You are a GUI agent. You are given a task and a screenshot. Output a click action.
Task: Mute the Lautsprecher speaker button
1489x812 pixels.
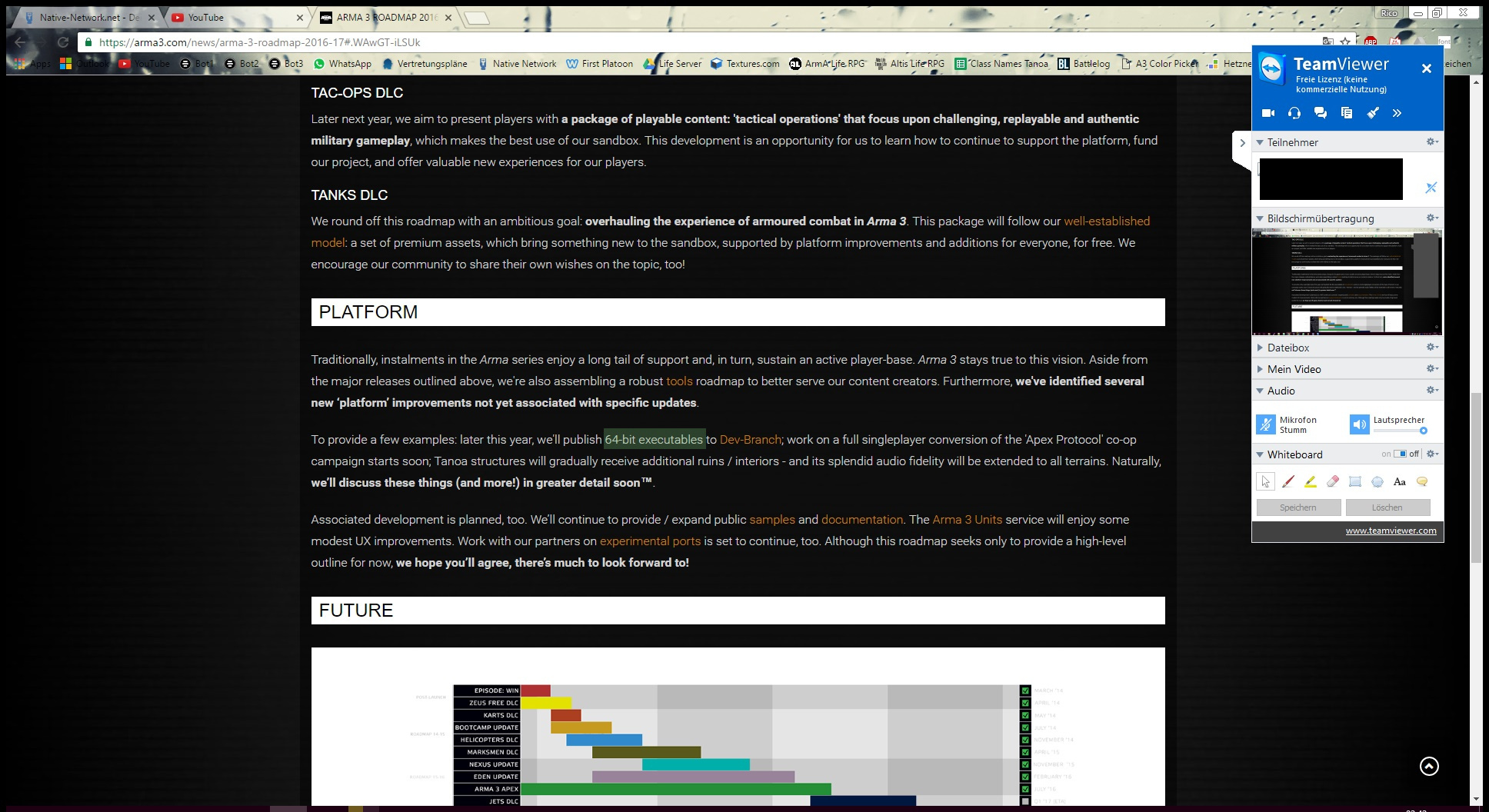[1359, 424]
